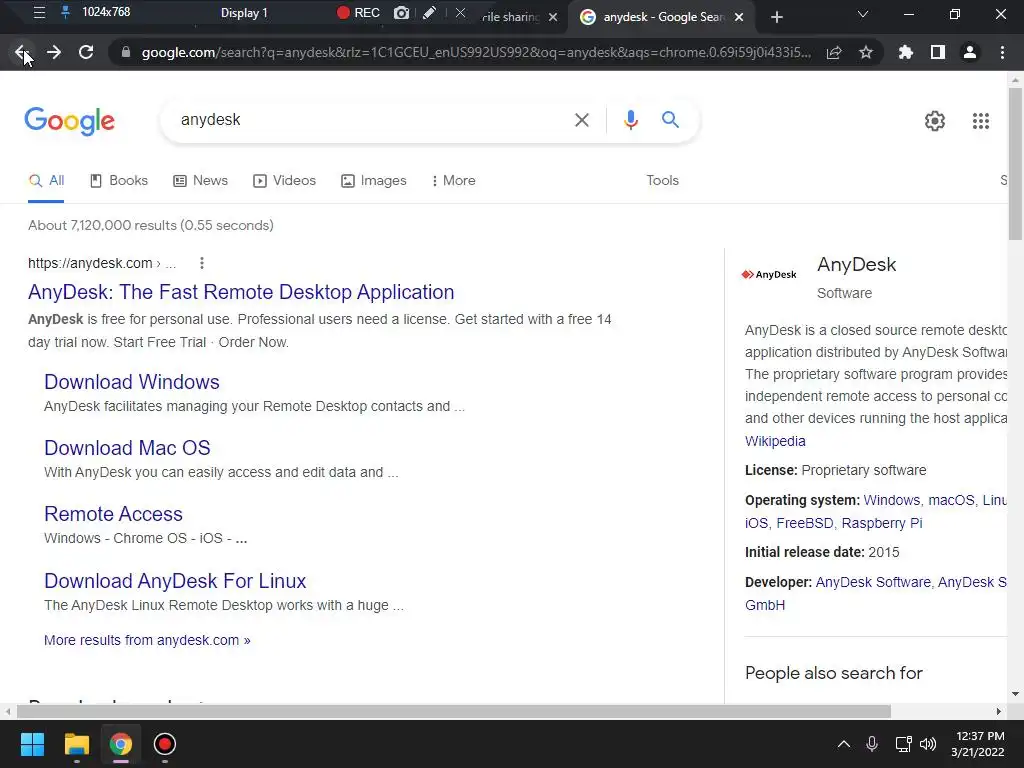Click the pencil annotate icon
The image size is (1024, 768).
(x=429, y=13)
